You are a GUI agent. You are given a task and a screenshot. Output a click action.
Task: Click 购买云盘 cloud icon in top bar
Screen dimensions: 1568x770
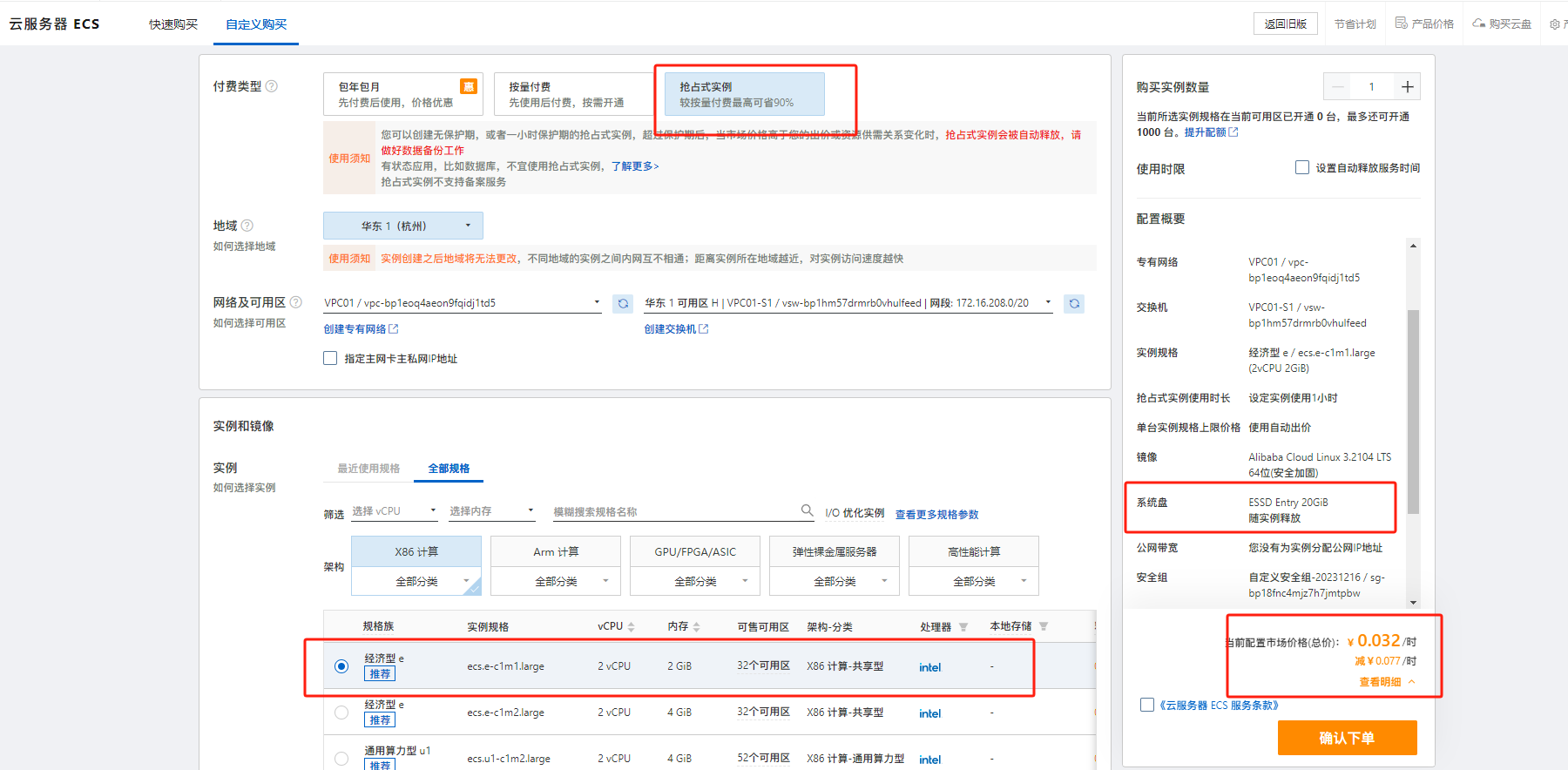(x=1479, y=24)
